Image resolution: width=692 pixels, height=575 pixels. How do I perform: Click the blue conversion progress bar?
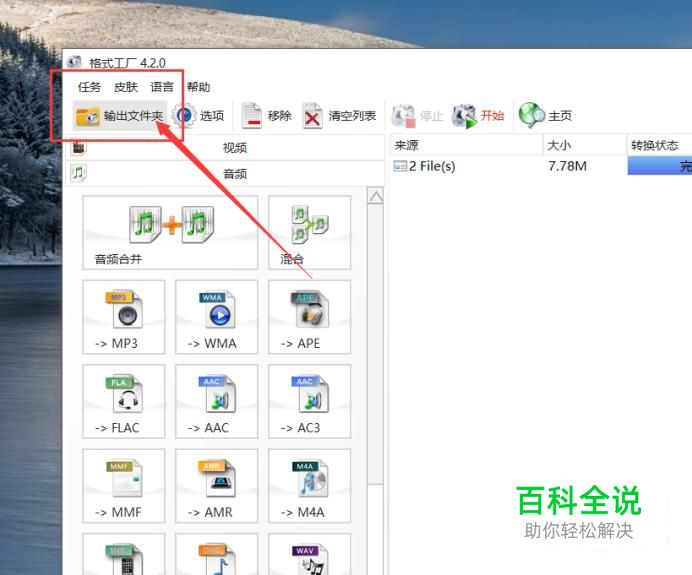pos(660,166)
